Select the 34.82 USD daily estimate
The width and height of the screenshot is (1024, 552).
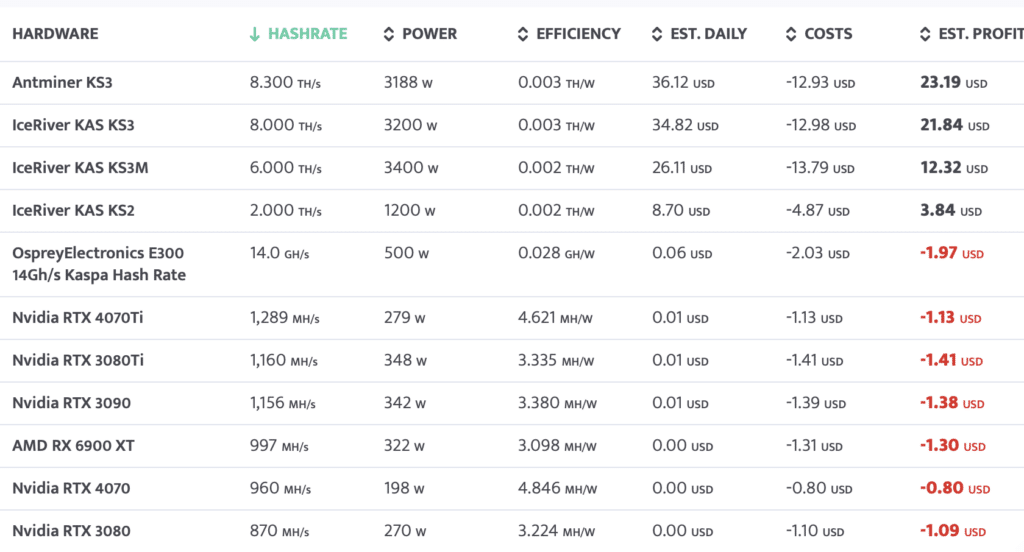tap(685, 125)
